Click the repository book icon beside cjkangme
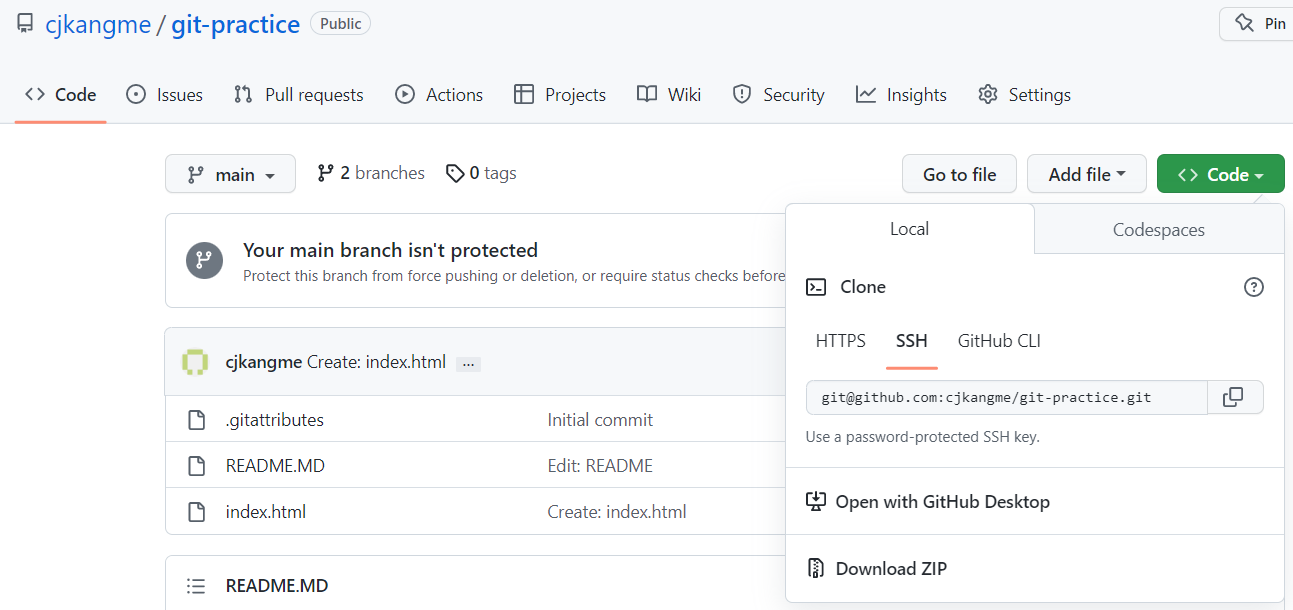The height and width of the screenshot is (610, 1293). click(x=25, y=23)
